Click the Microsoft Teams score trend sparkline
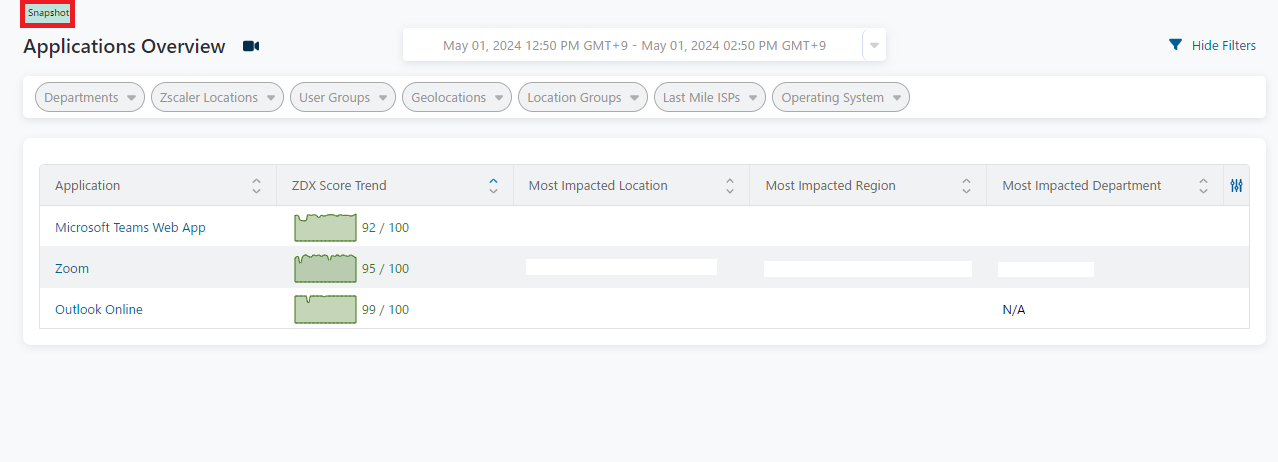This screenshot has height=462, width=1278. point(325,228)
